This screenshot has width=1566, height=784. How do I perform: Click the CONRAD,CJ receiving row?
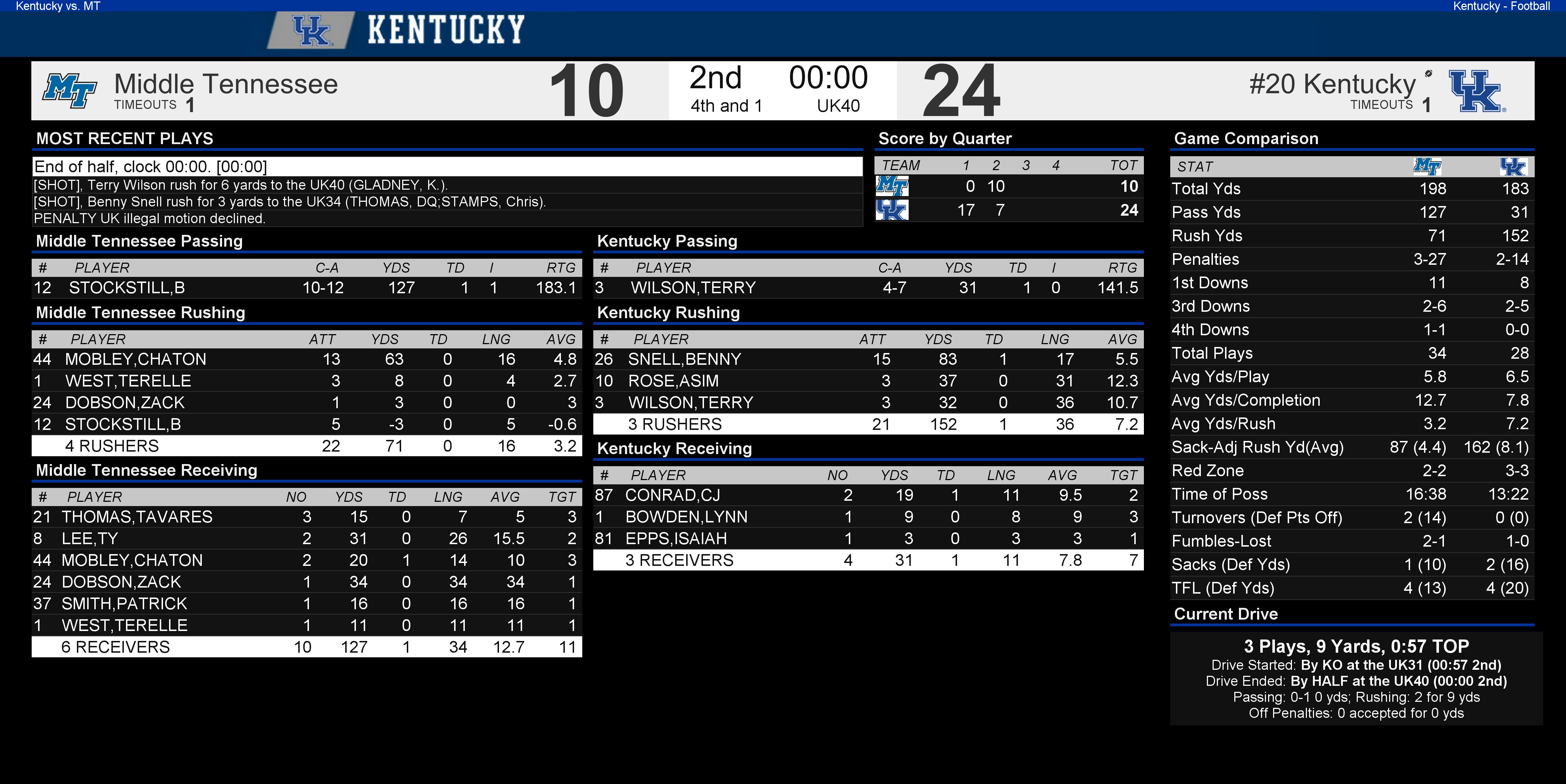pos(868,495)
